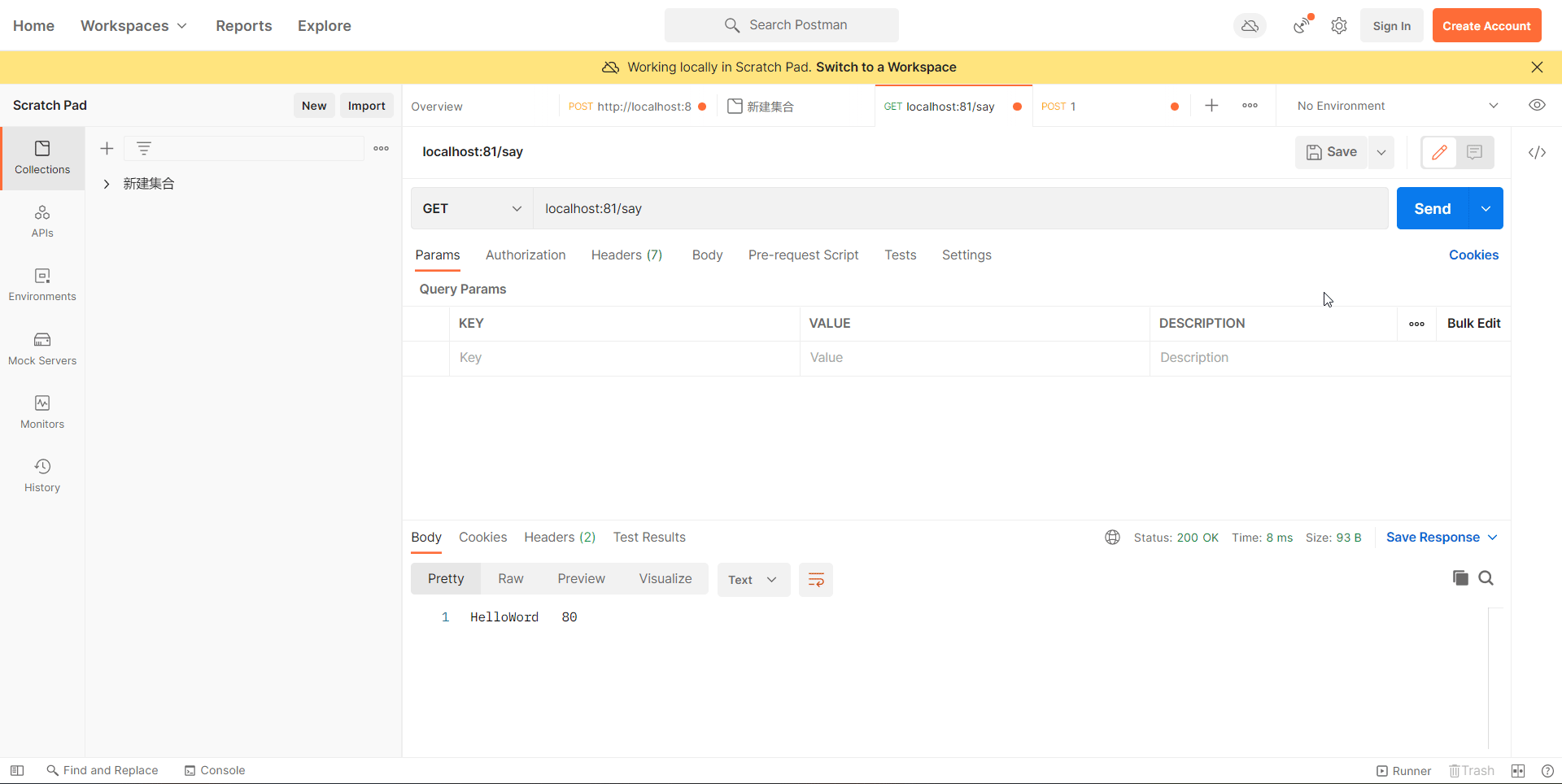Open the Monitors sidebar panel
This screenshot has width=1562, height=784.
[x=42, y=412]
